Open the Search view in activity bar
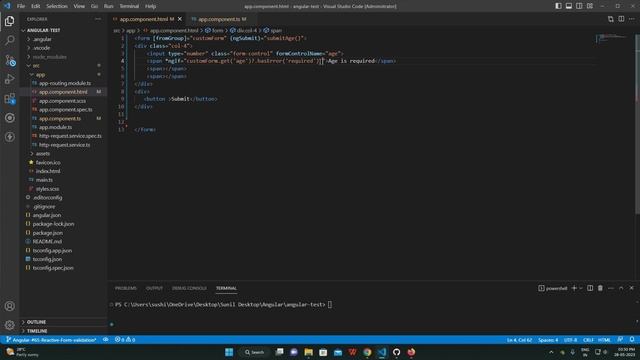Viewport: 640px width, 360px height. [x=9, y=40]
